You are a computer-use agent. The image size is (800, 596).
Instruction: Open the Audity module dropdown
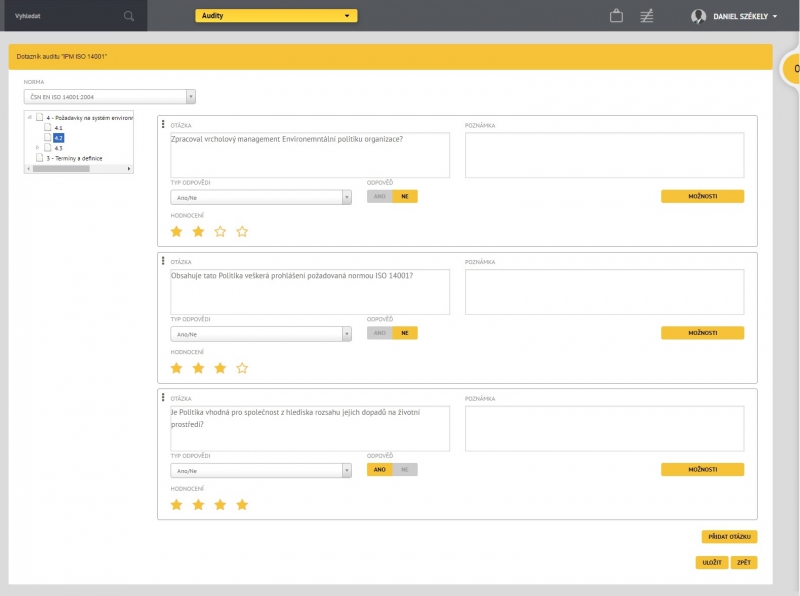[x=276, y=16]
